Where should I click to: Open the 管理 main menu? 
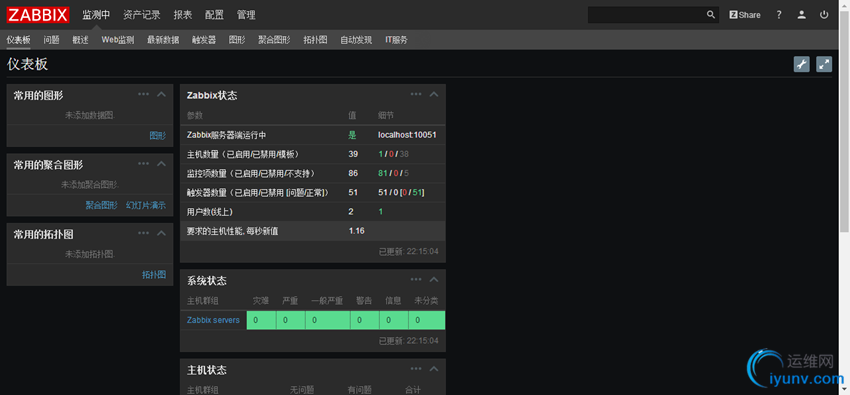tap(246, 15)
